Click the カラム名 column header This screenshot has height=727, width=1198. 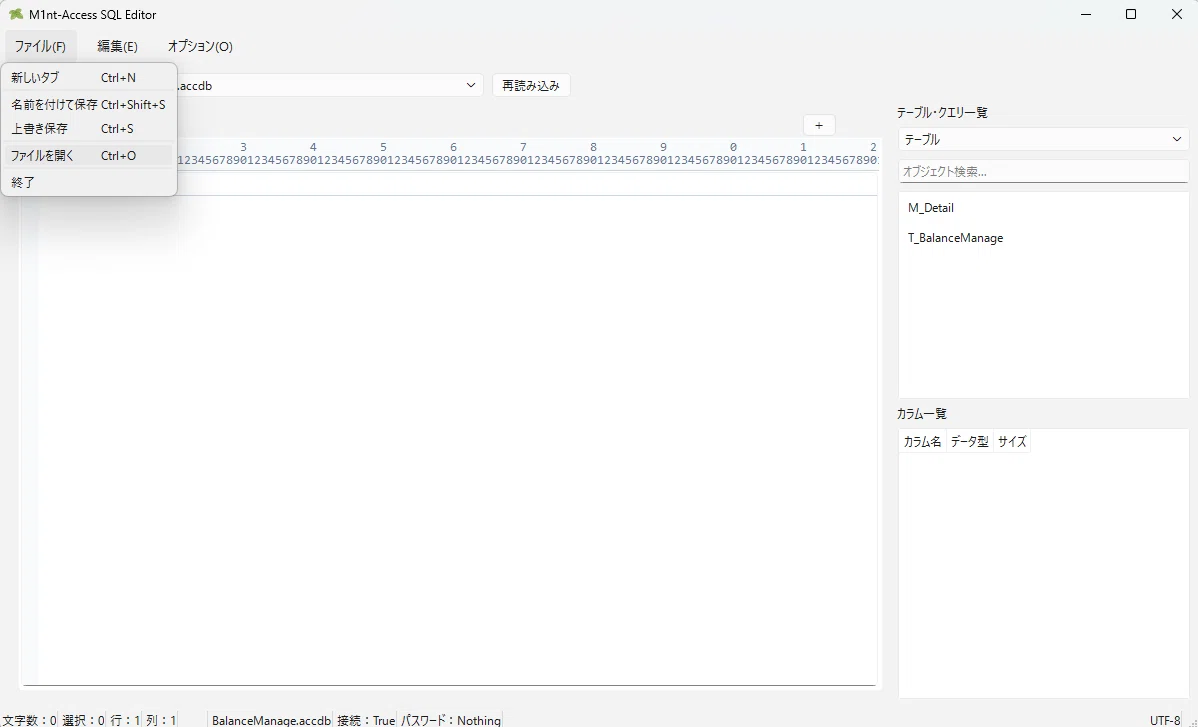coord(922,441)
